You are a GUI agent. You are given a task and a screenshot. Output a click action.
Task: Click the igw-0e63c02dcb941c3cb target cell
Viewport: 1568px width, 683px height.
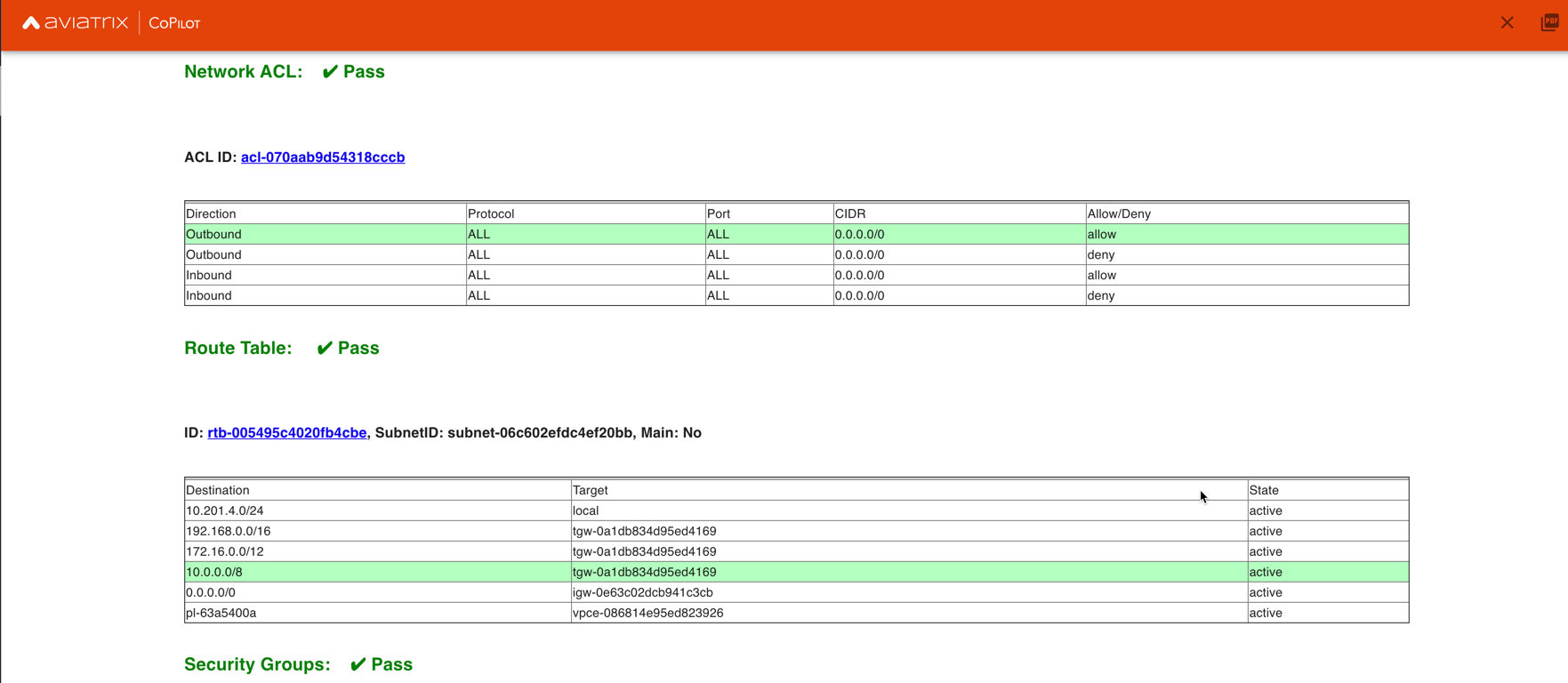tap(643, 593)
